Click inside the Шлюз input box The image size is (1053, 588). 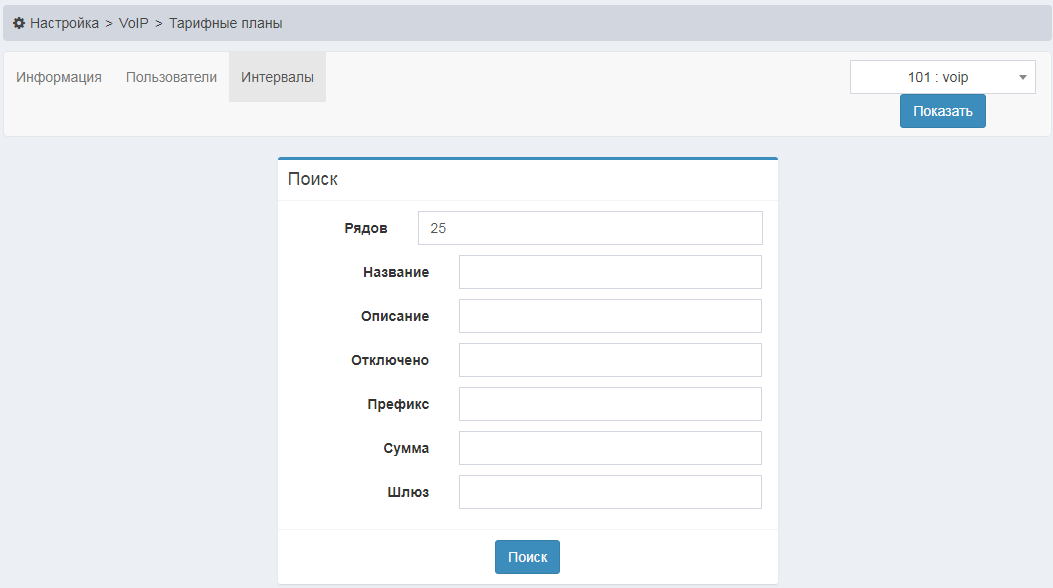tap(610, 492)
